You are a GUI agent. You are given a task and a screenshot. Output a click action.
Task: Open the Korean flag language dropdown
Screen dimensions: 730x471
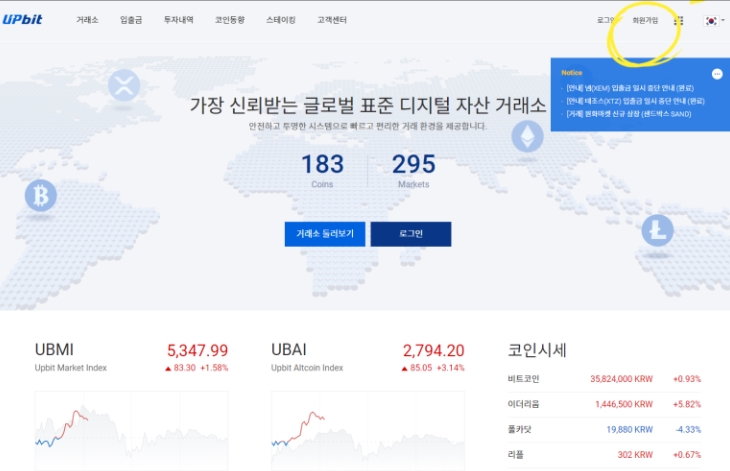714,20
